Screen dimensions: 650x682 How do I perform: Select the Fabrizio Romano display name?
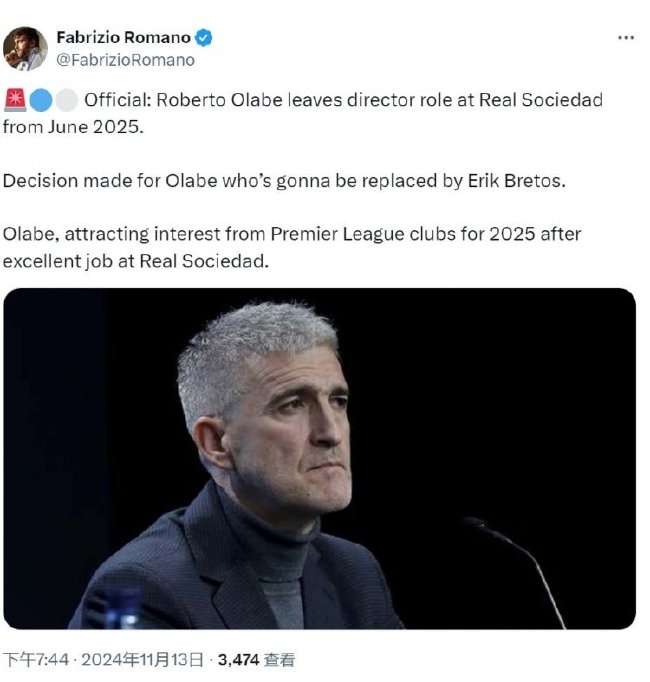tap(124, 38)
